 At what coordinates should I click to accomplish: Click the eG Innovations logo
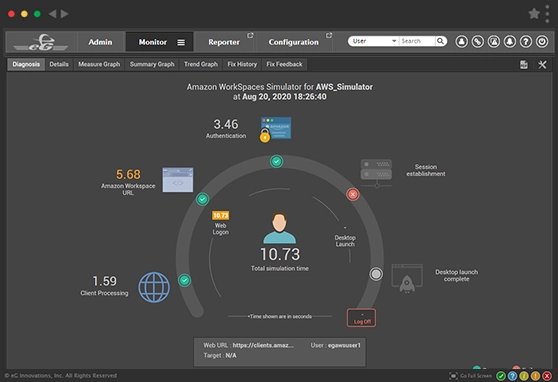(41, 42)
